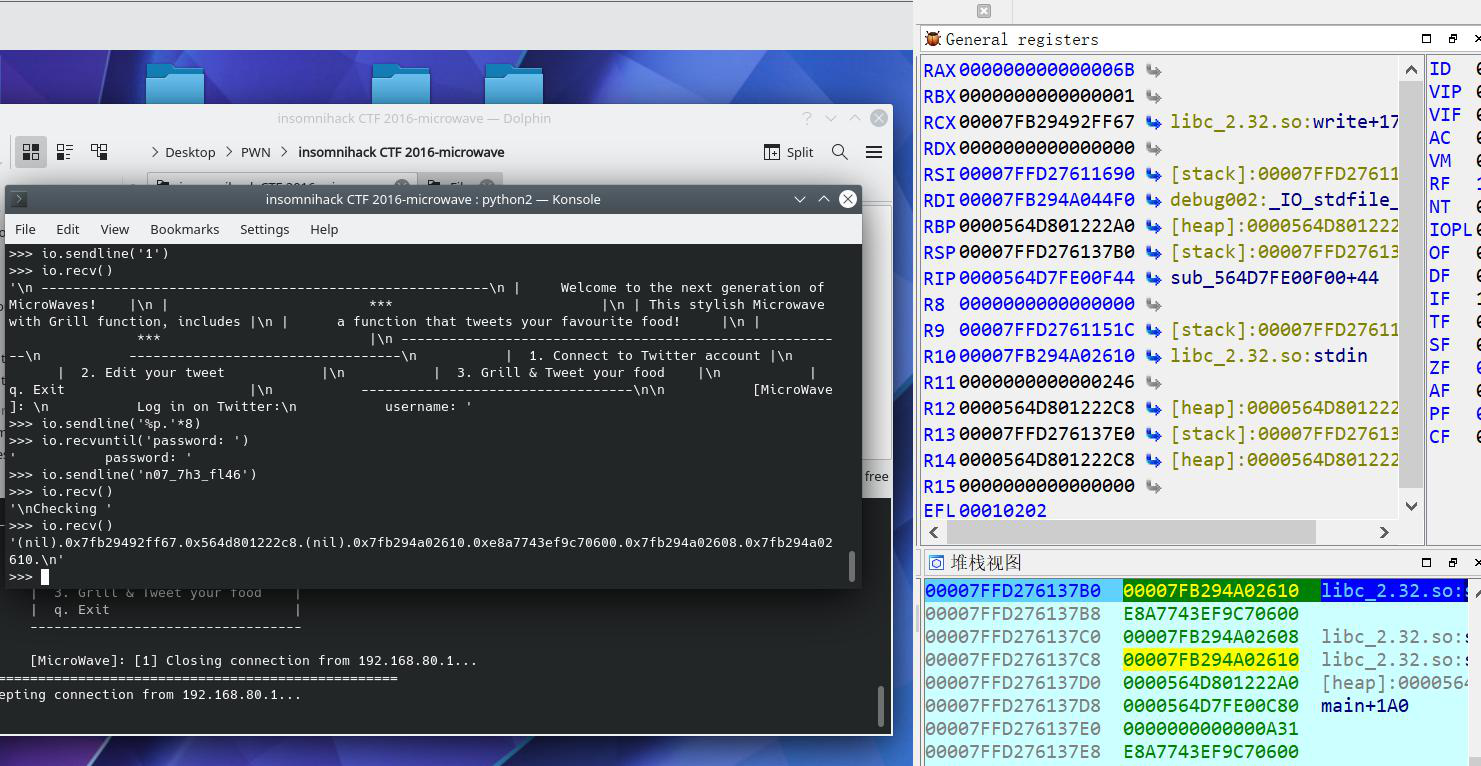Image resolution: width=1481 pixels, height=766 pixels.
Task: Switch Dolphin to Icons view mode
Action: coord(31,152)
